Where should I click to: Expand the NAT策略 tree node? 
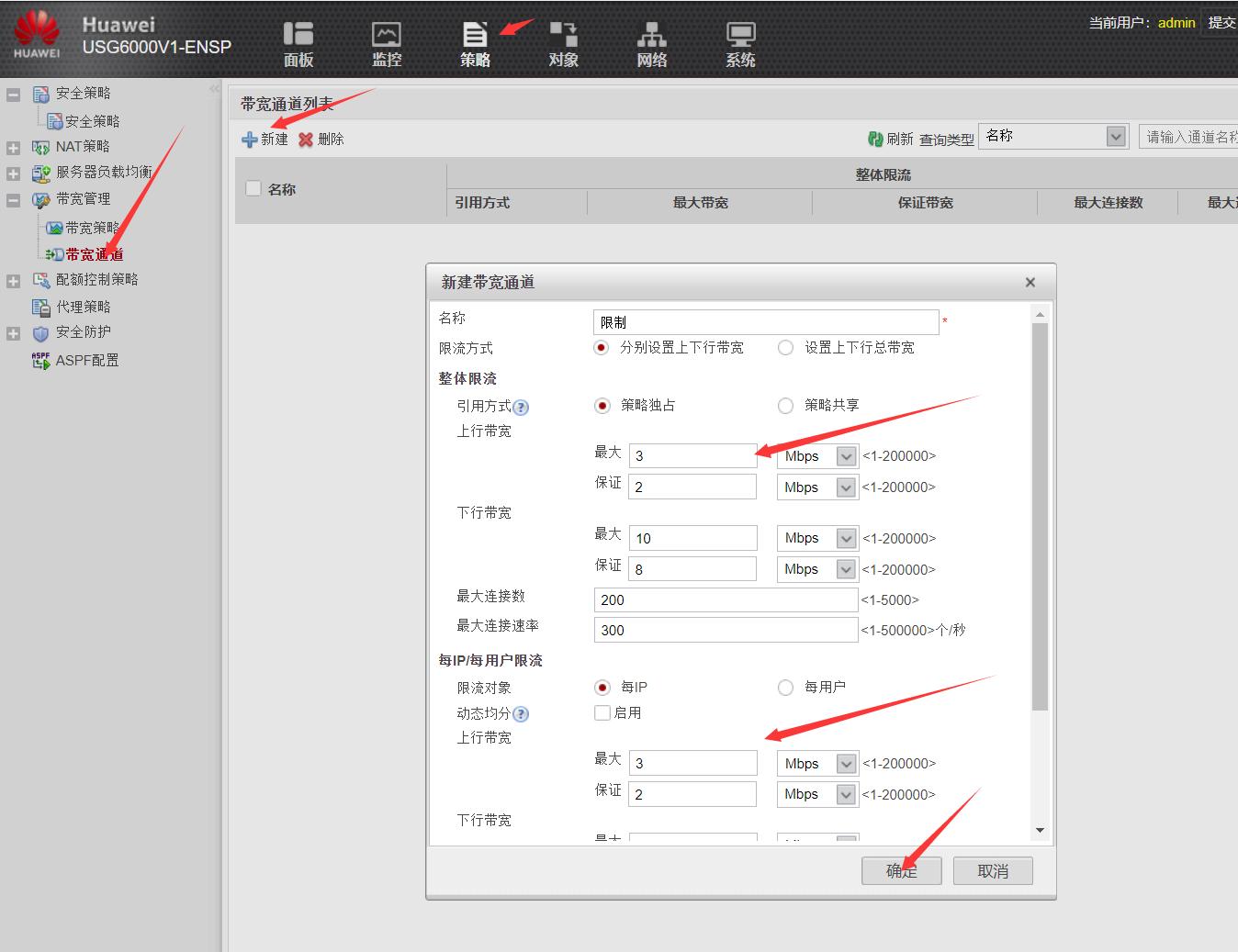click(x=13, y=146)
